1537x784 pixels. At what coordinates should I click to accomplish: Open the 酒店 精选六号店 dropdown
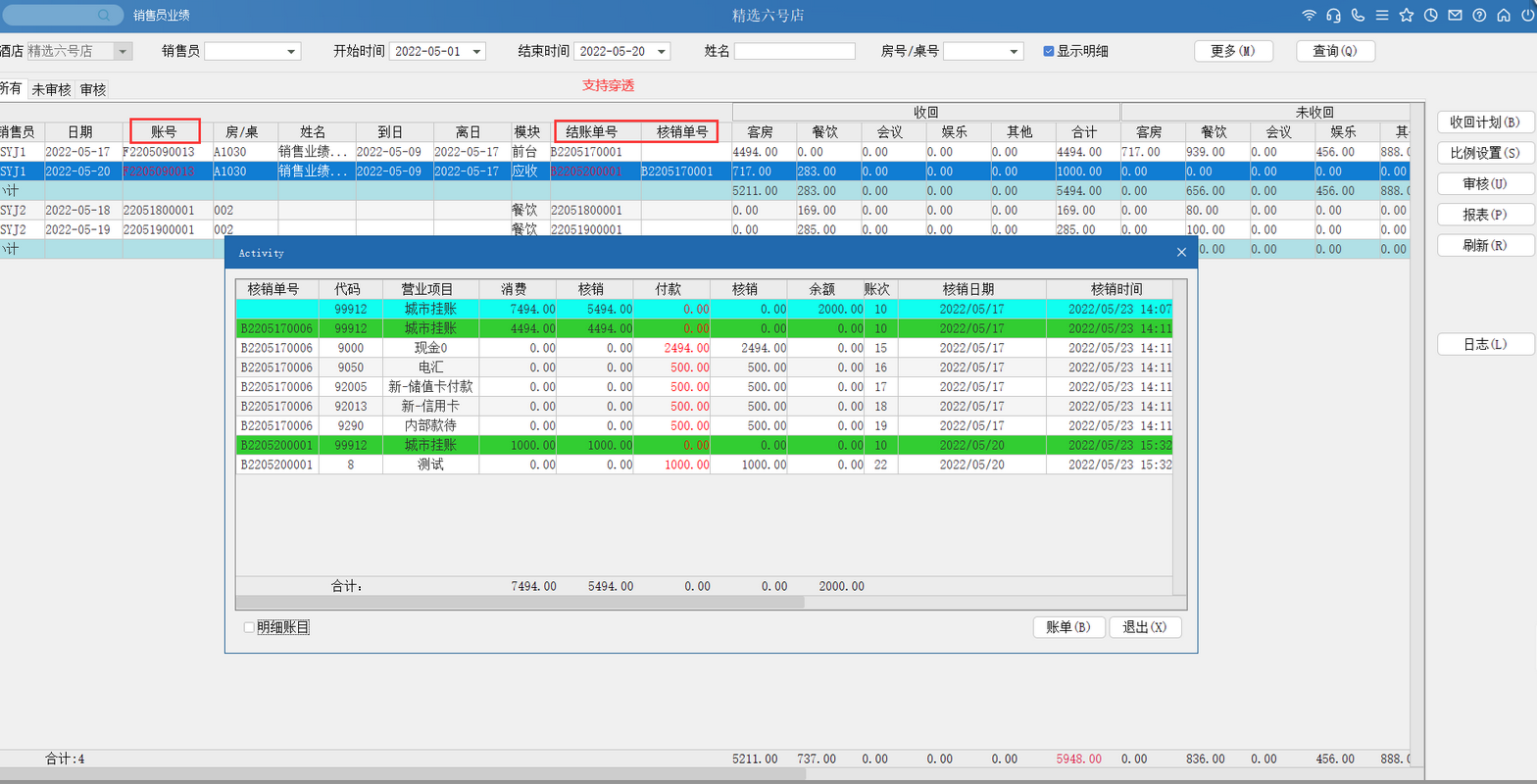[124, 51]
